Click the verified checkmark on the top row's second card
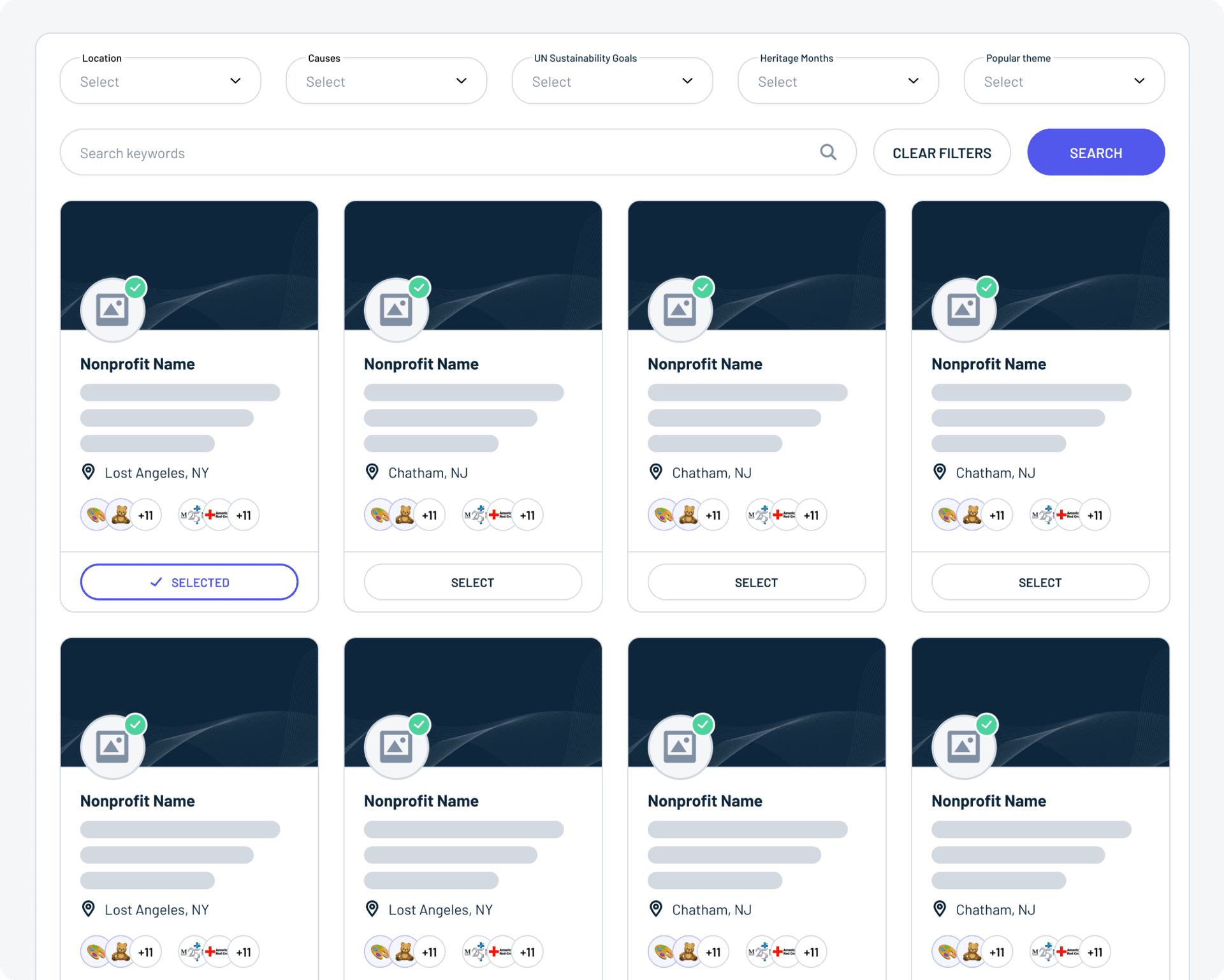This screenshot has height=980, width=1224. pyautogui.click(x=419, y=288)
